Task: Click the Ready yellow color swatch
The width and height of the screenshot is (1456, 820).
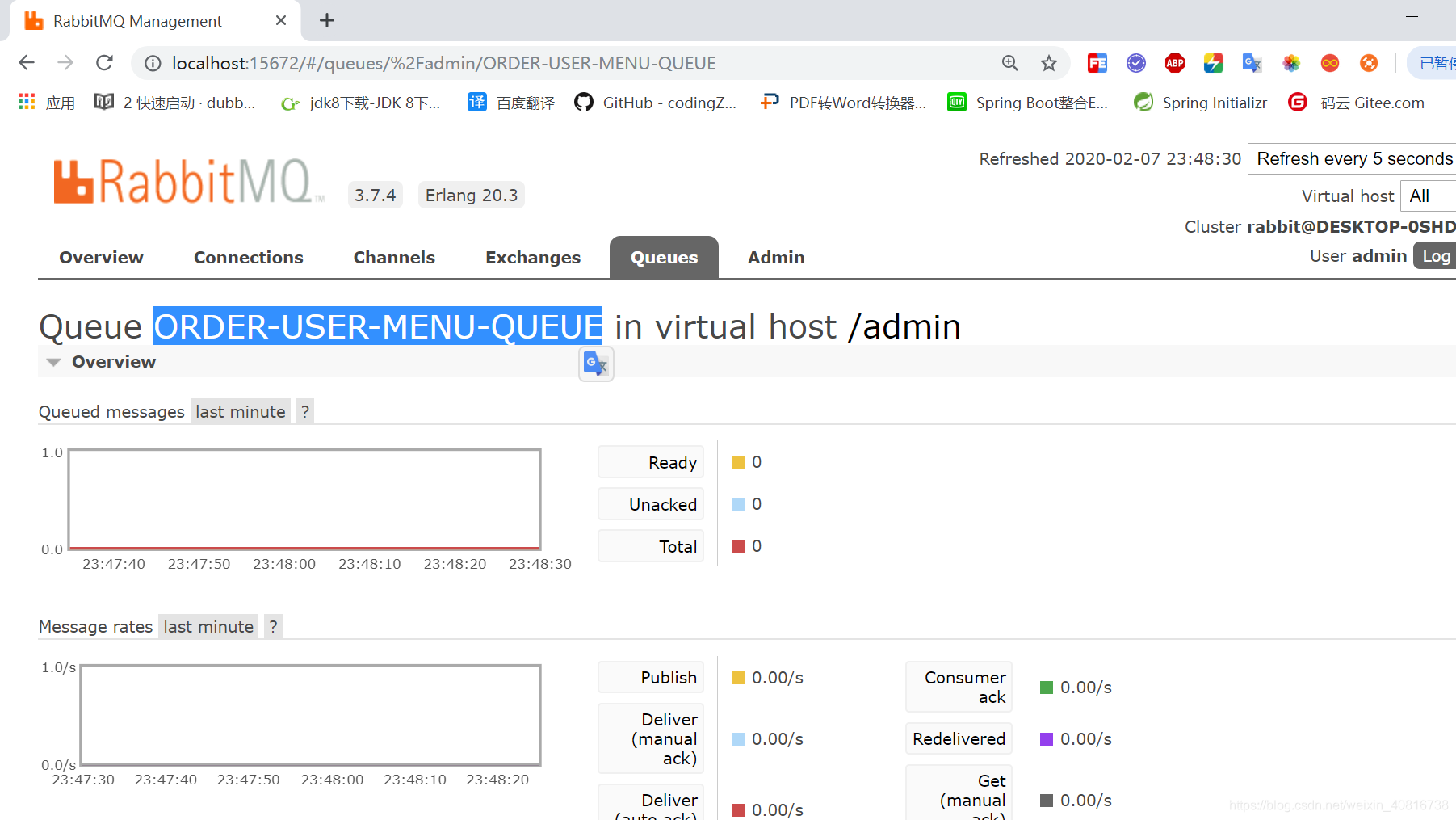Action: (737, 462)
